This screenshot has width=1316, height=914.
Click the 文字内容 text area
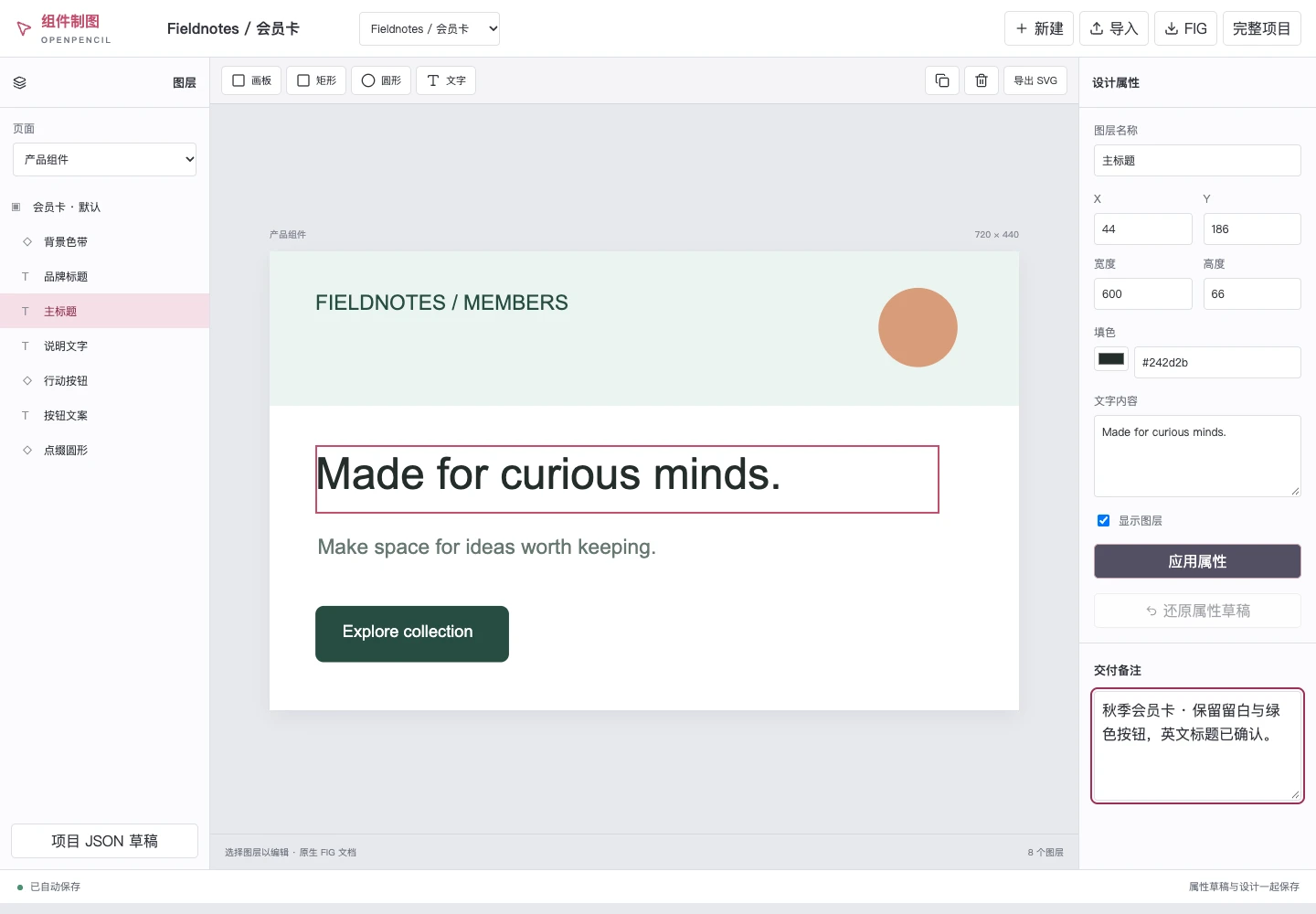tap(1197, 456)
